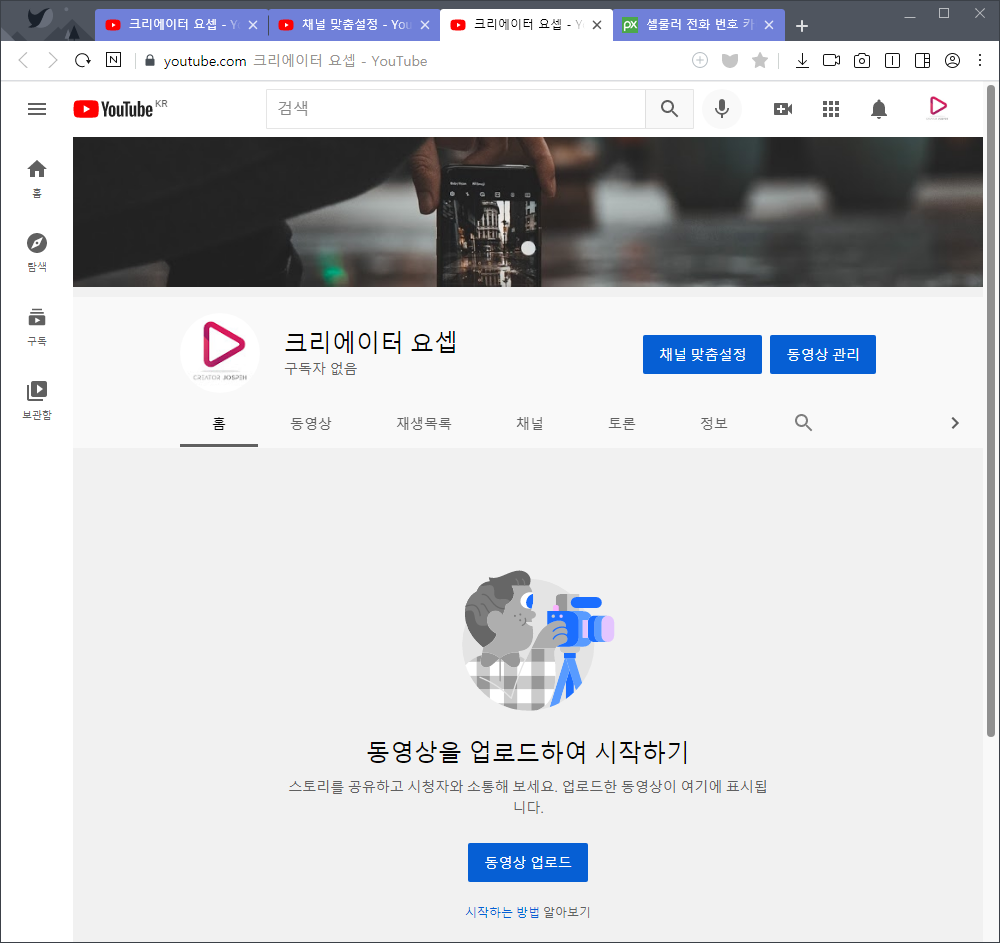
Task: Click the lock site info icon
Action: 150,61
